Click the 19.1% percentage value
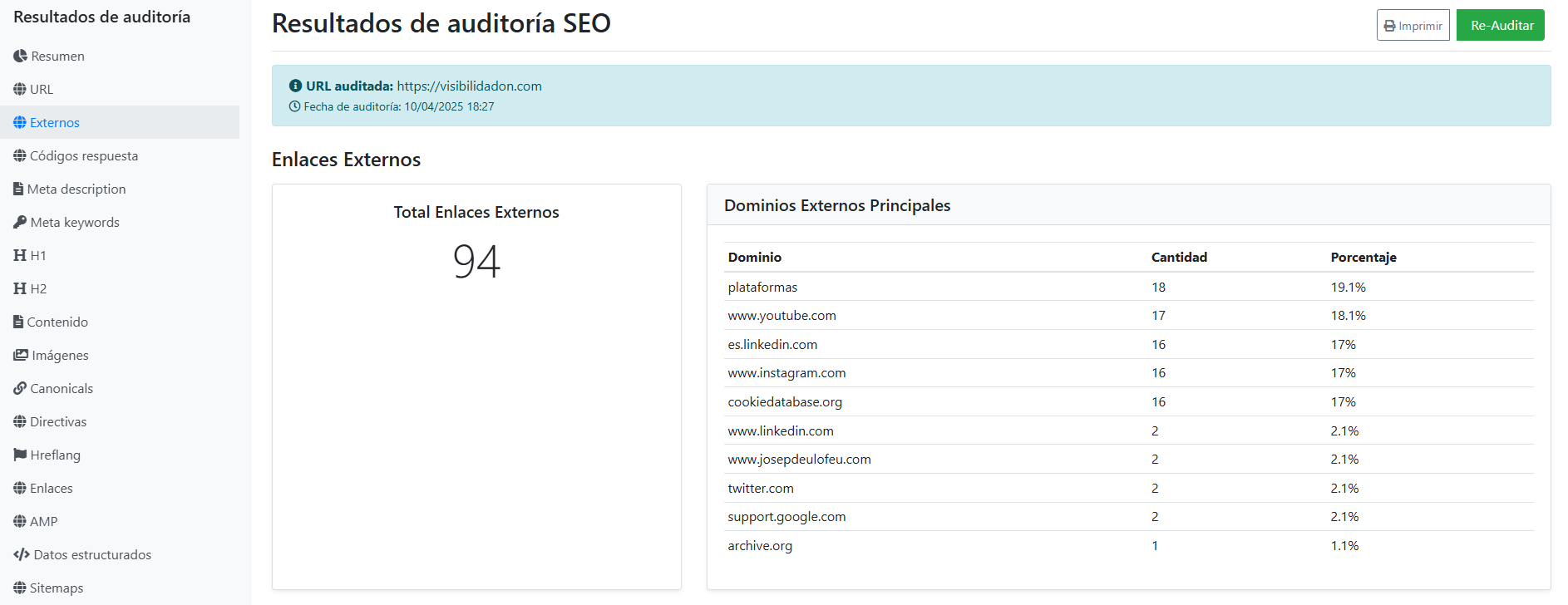1568x605 pixels. [x=1348, y=287]
